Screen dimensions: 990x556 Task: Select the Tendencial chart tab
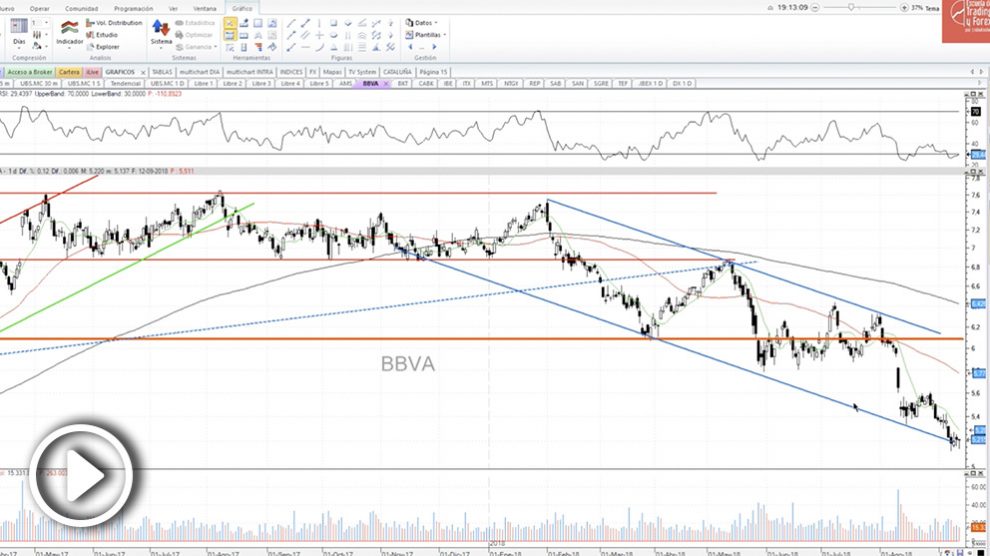[x=125, y=83]
